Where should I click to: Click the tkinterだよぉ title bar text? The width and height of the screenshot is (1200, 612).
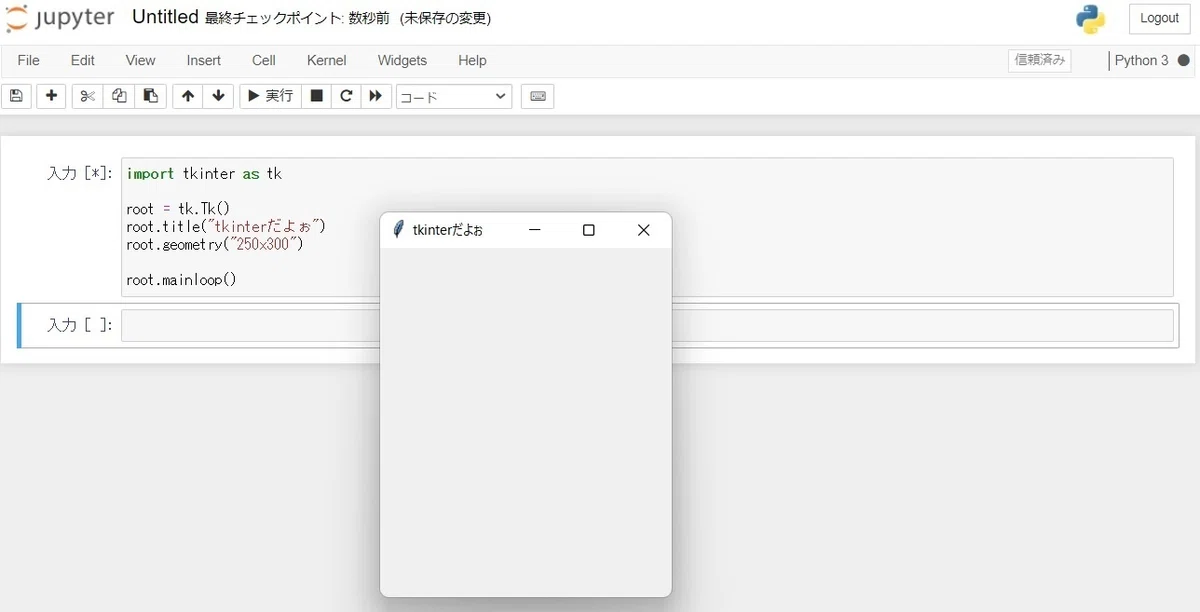pos(448,230)
